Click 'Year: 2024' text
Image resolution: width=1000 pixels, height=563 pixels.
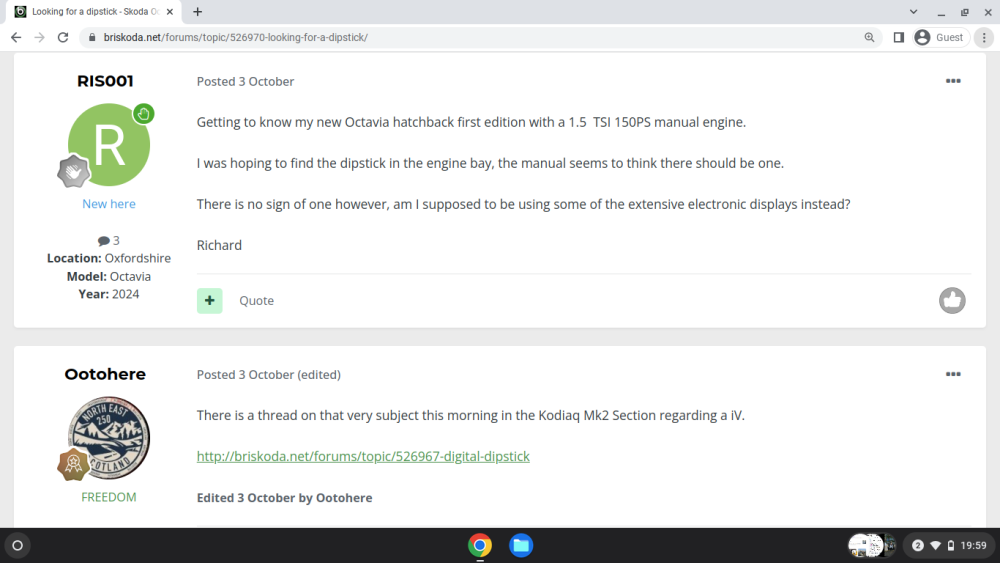(108, 295)
